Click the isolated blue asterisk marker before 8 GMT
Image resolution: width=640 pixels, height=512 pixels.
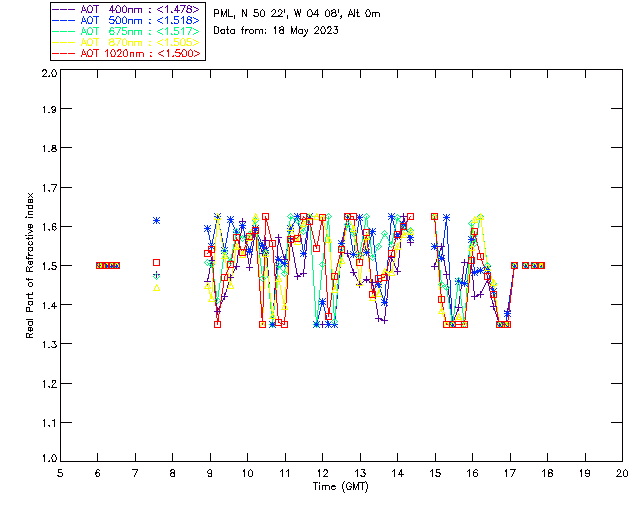tap(156, 220)
